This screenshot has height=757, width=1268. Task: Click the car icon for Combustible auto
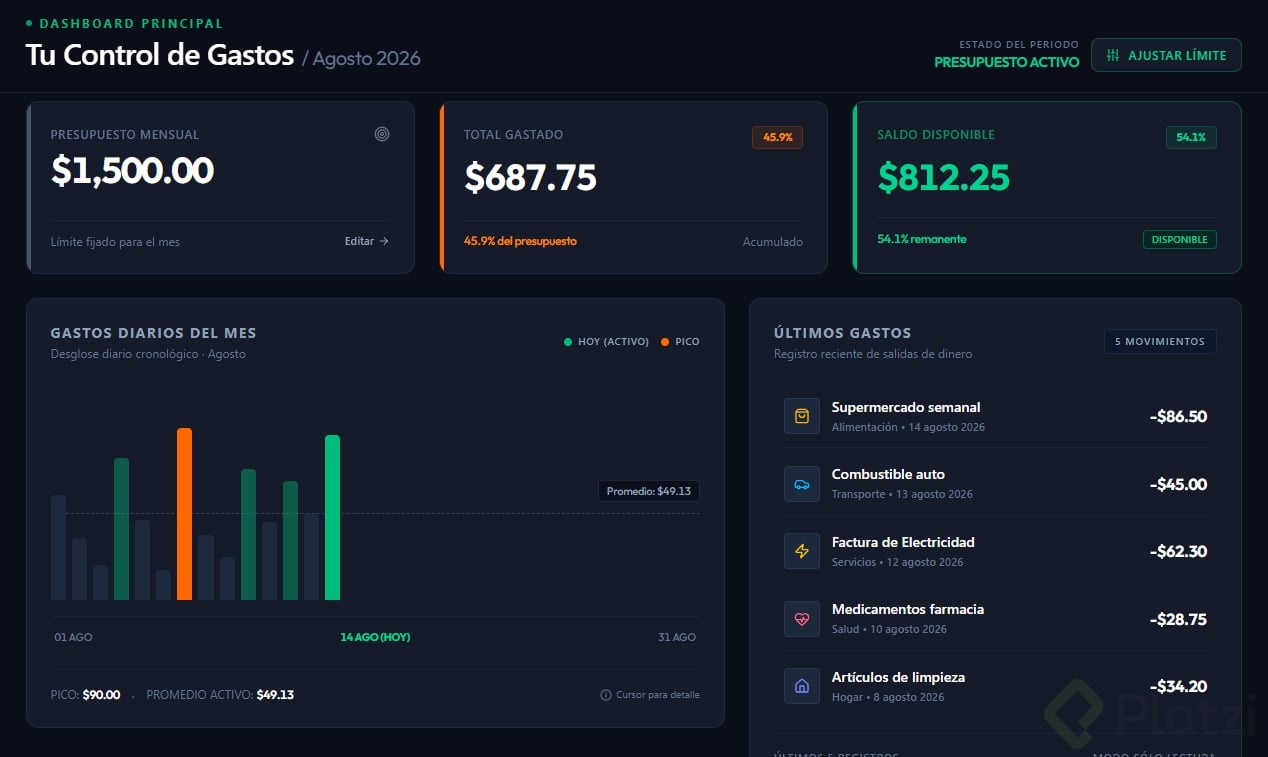pos(802,484)
